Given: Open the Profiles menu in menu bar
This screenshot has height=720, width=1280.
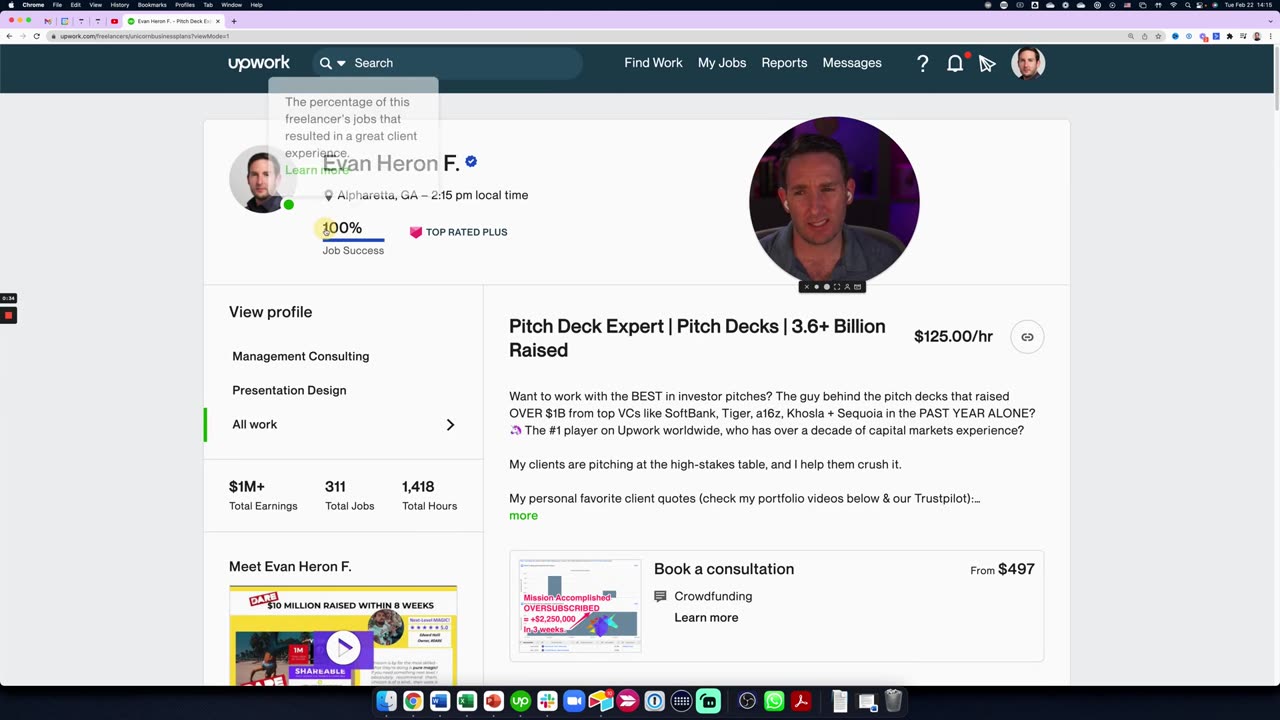Looking at the screenshot, I should pyautogui.click(x=185, y=5).
